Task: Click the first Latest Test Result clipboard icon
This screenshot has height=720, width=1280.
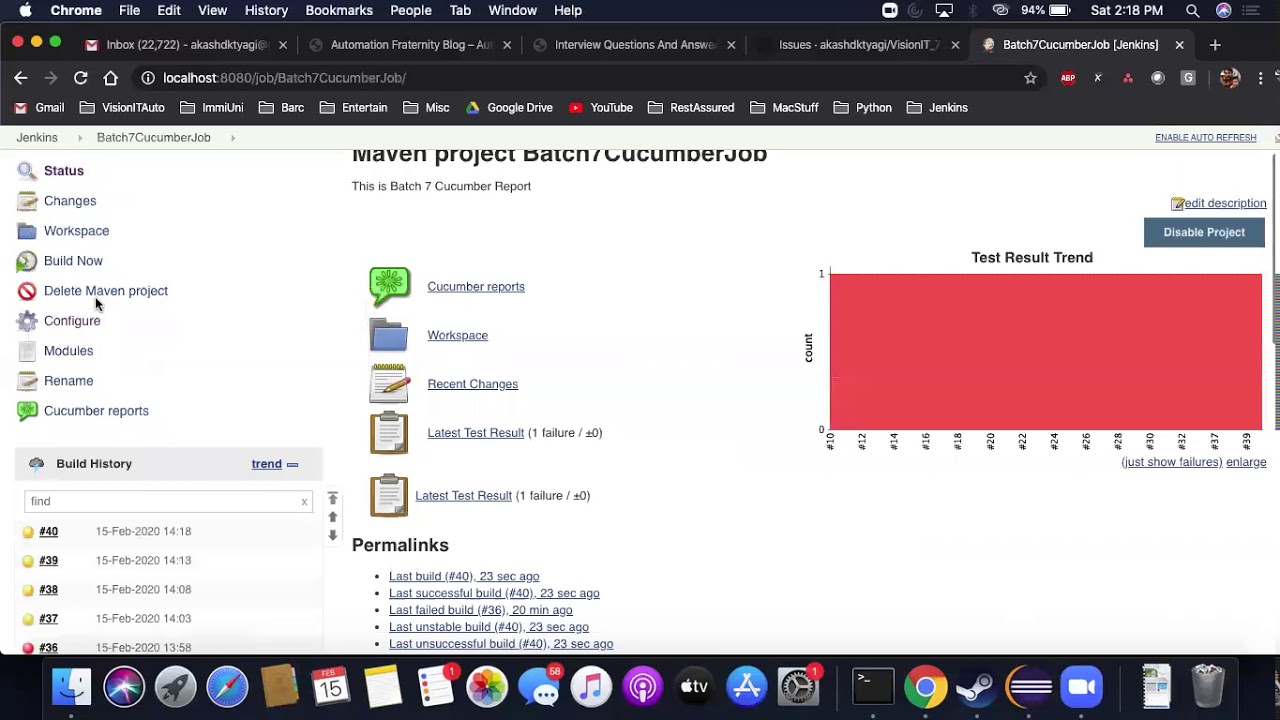Action: point(389,433)
